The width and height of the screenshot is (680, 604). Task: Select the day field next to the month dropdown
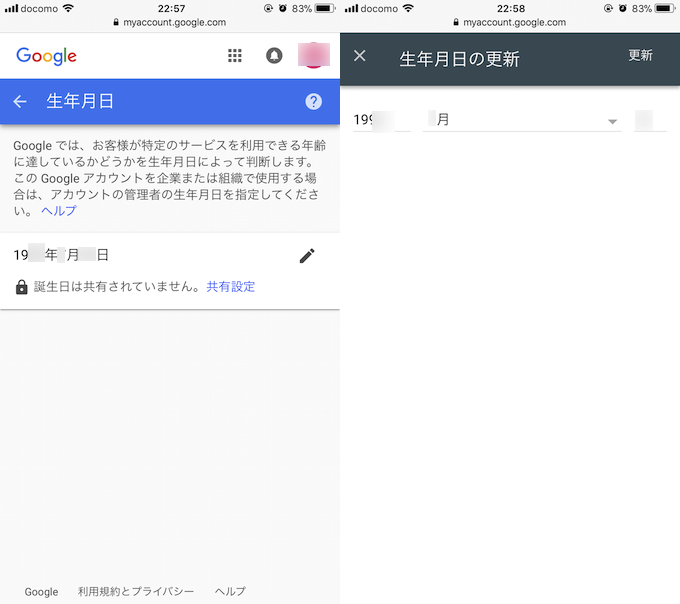pyautogui.click(x=648, y=120)
